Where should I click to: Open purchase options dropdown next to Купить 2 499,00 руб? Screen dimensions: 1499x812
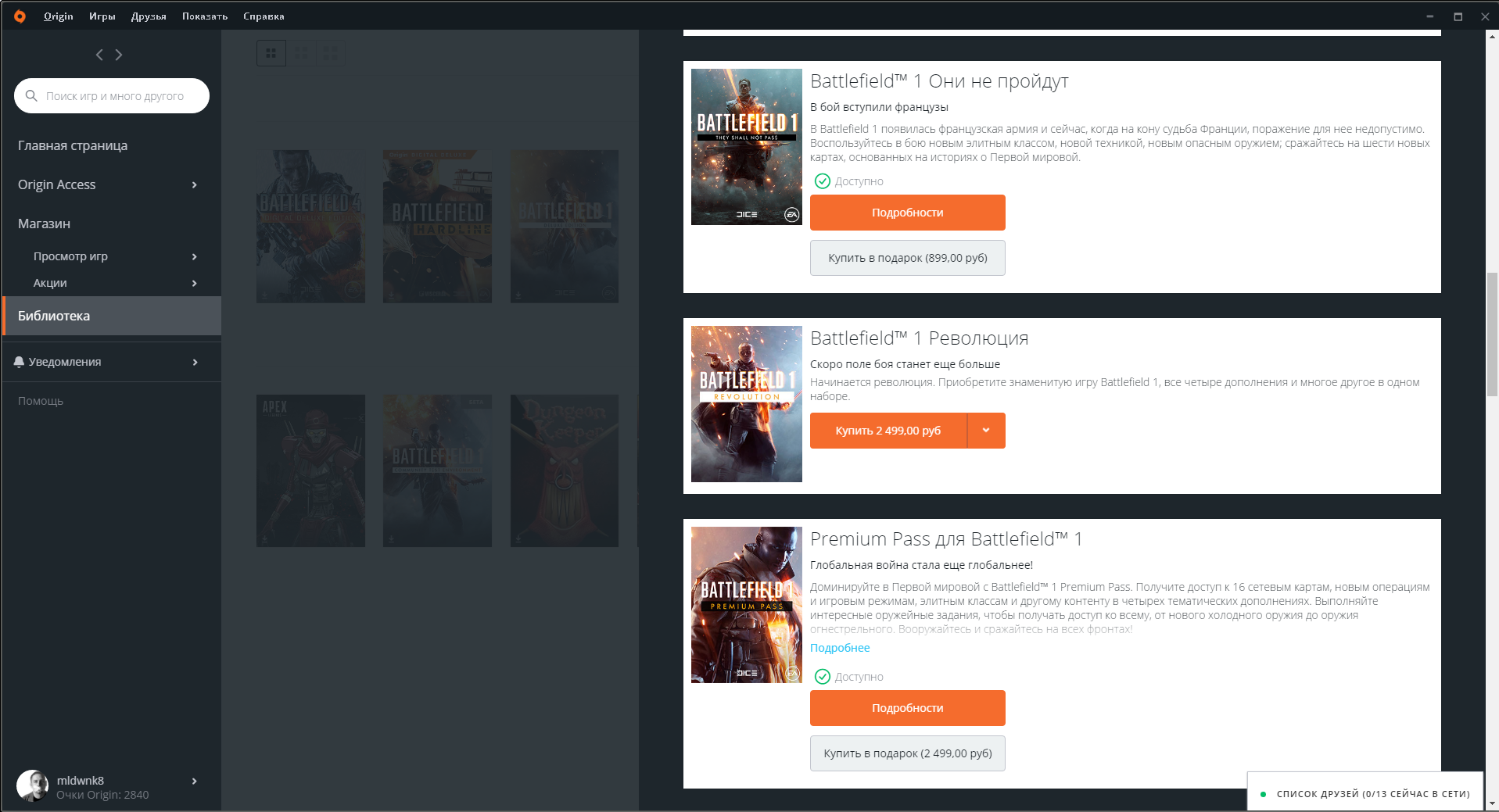[986, 431]
